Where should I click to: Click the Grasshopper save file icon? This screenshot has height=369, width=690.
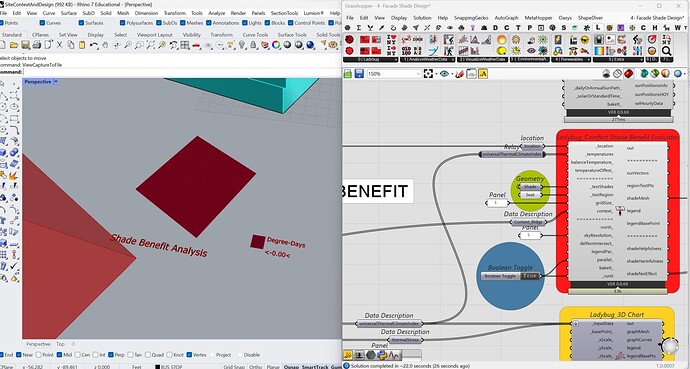tap(359, 74)
